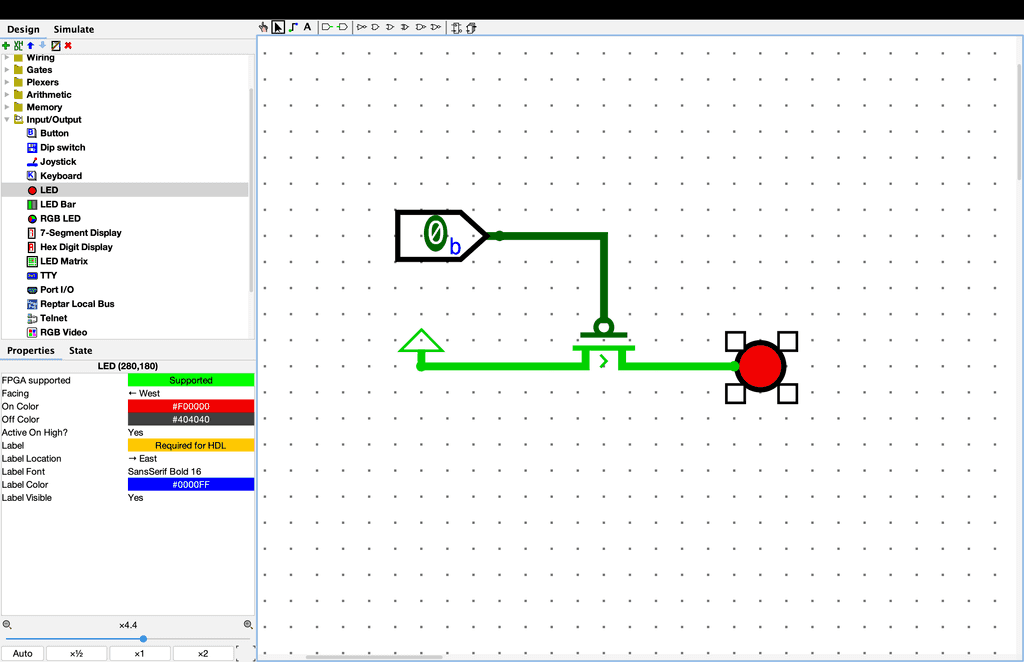
Task: Open the Facing dropdown showing West
Action: tap(190, 394)
